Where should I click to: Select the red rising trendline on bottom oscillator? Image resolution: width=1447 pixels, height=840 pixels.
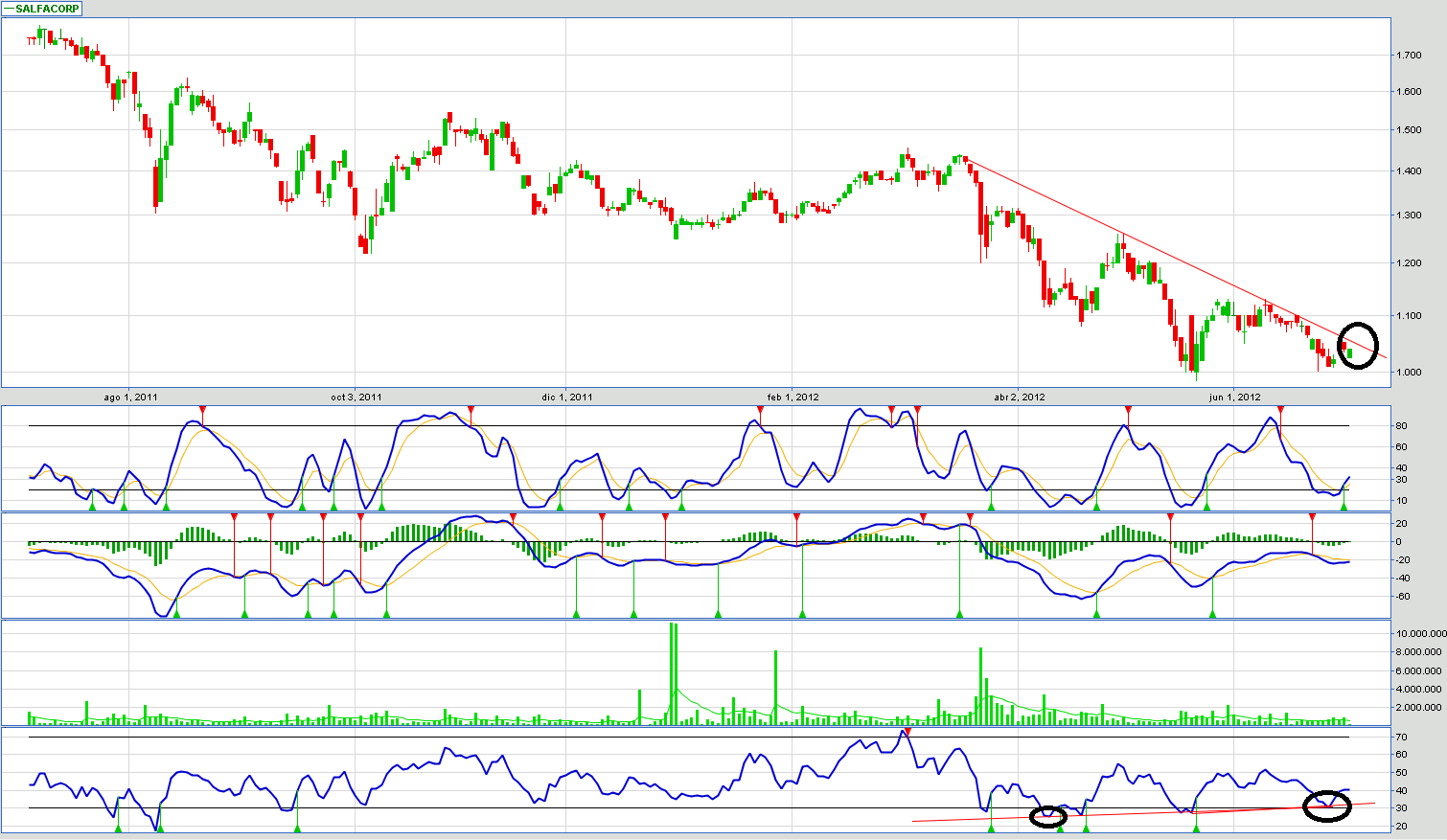tap(1150, 812)
